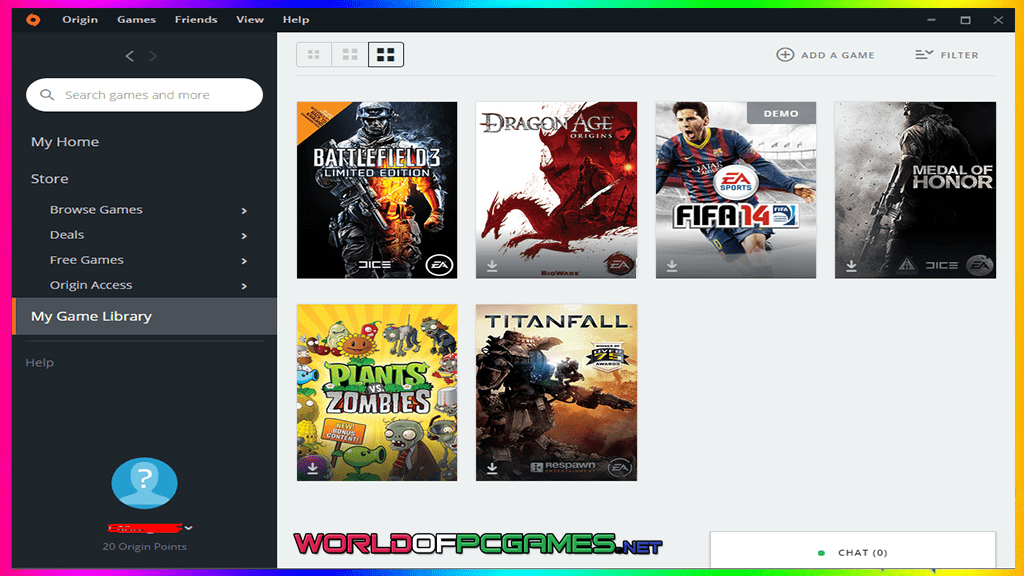Click ADD A GAME label
The image size is (1024, 576).
[x=837, y=56]
